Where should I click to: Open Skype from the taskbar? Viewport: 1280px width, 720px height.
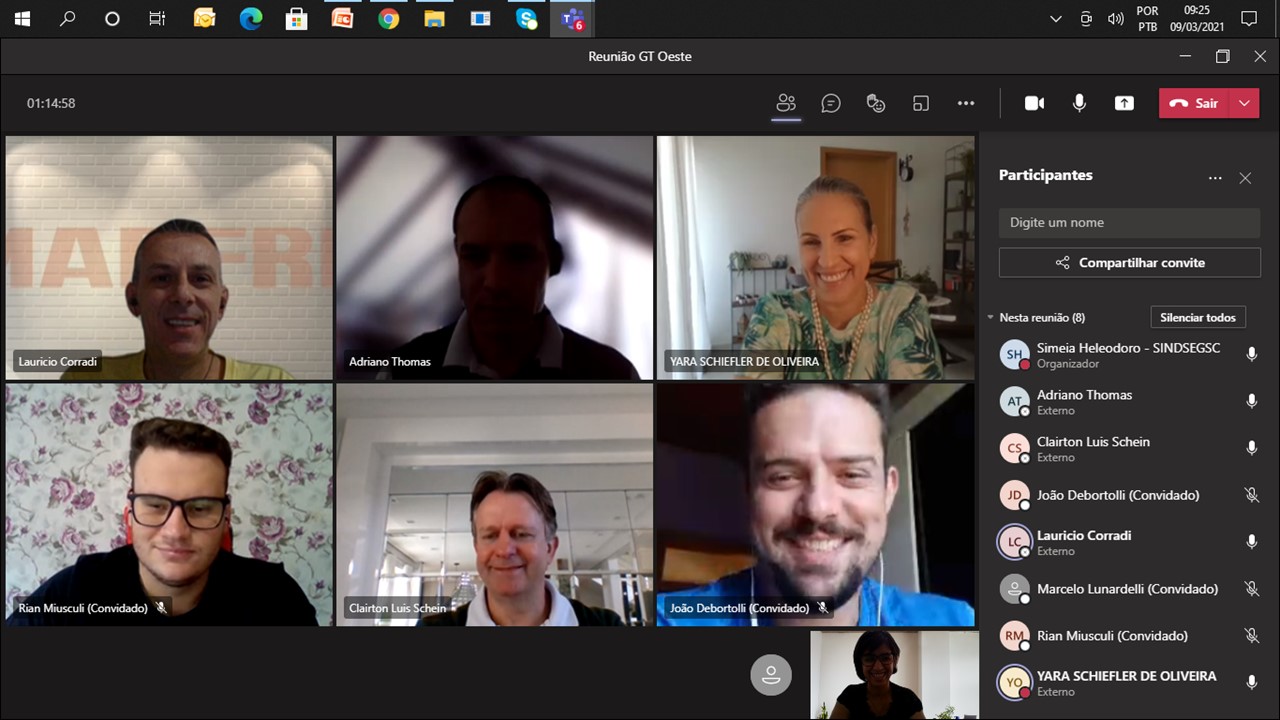point(526,19)
